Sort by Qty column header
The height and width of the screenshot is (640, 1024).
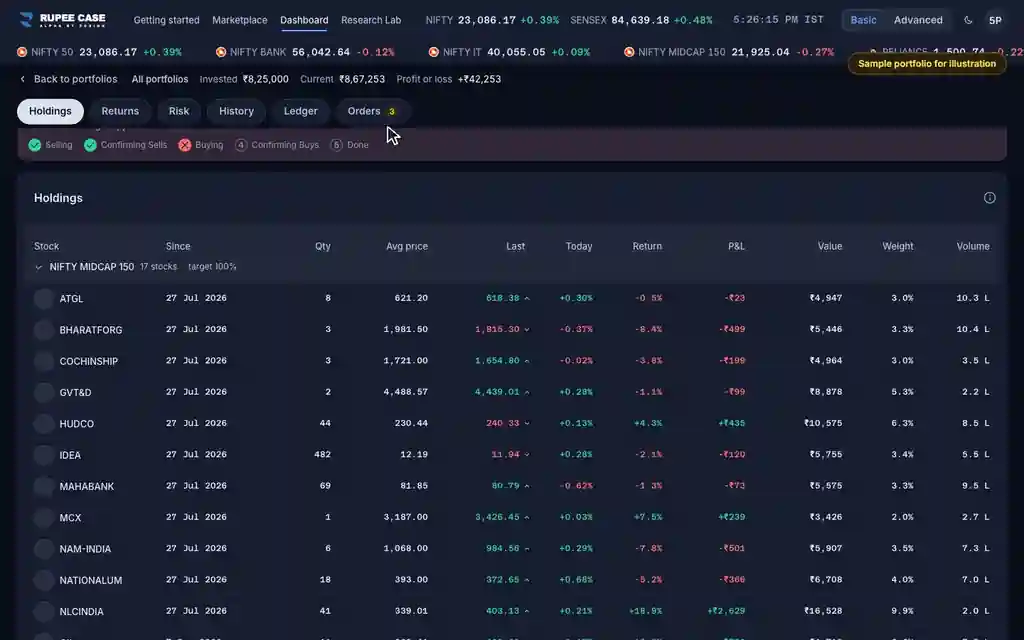click(x=323, y=246)
